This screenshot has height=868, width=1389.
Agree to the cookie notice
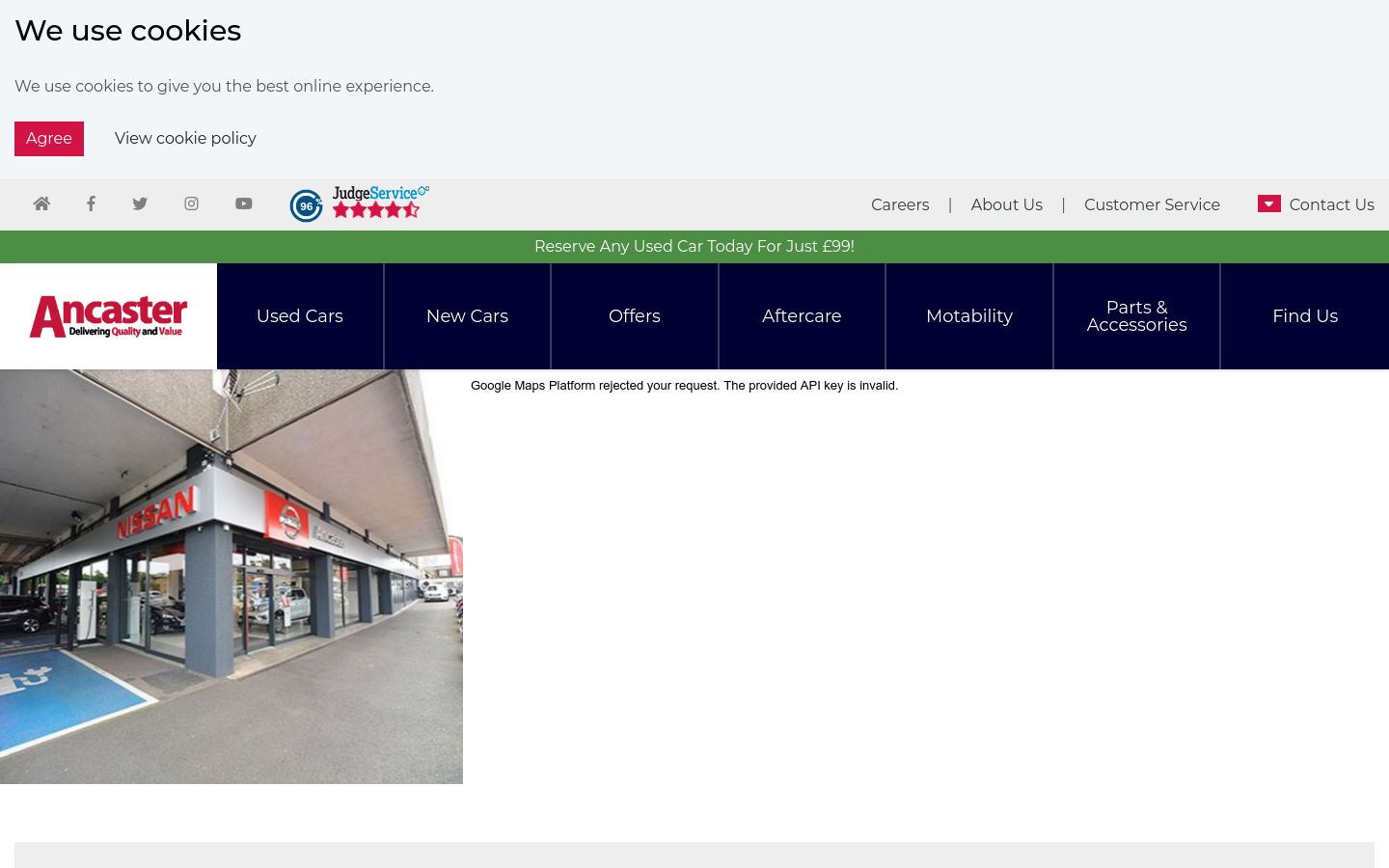tap(49, 139)
